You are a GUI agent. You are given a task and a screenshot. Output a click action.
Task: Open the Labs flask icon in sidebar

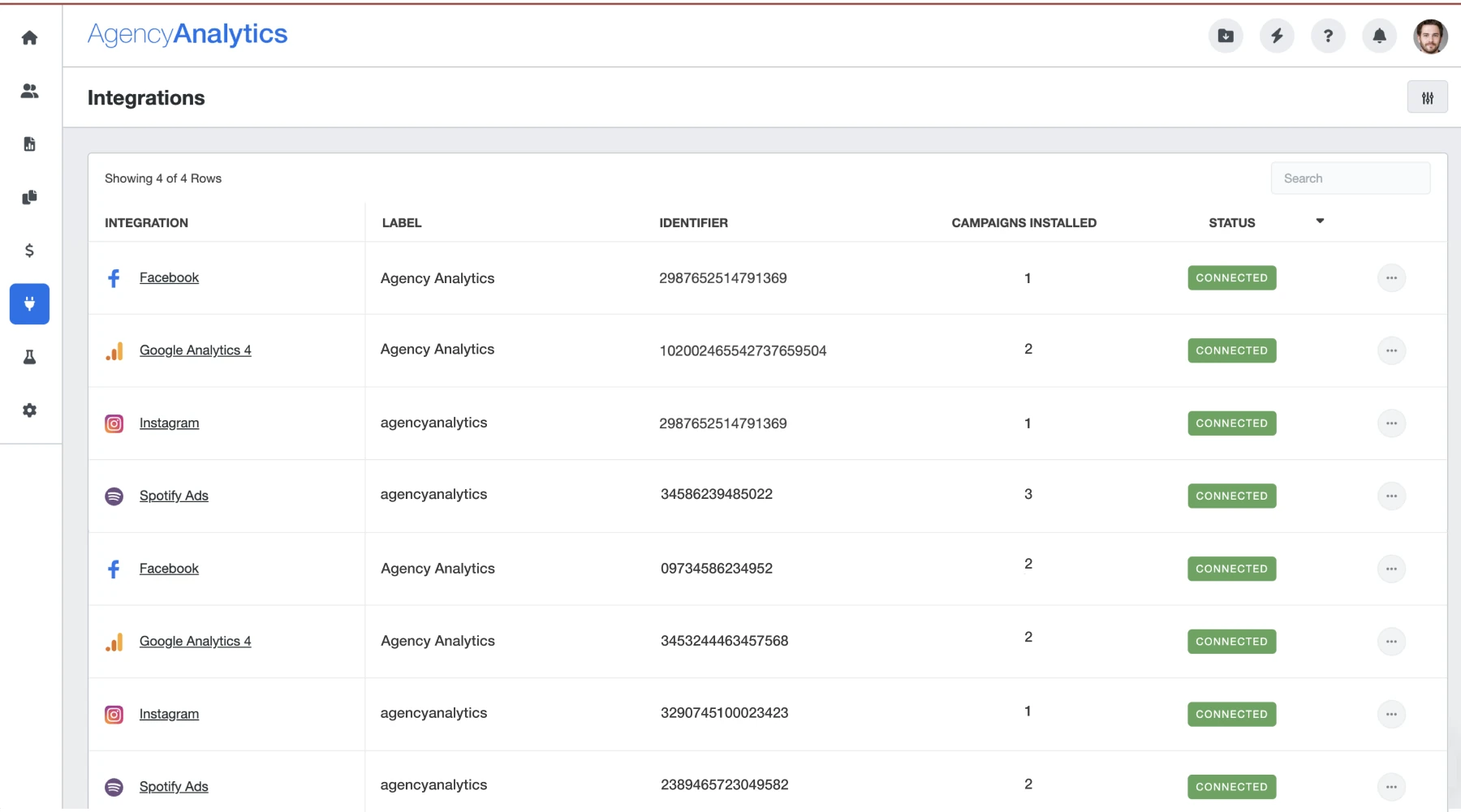coord(29,357)
